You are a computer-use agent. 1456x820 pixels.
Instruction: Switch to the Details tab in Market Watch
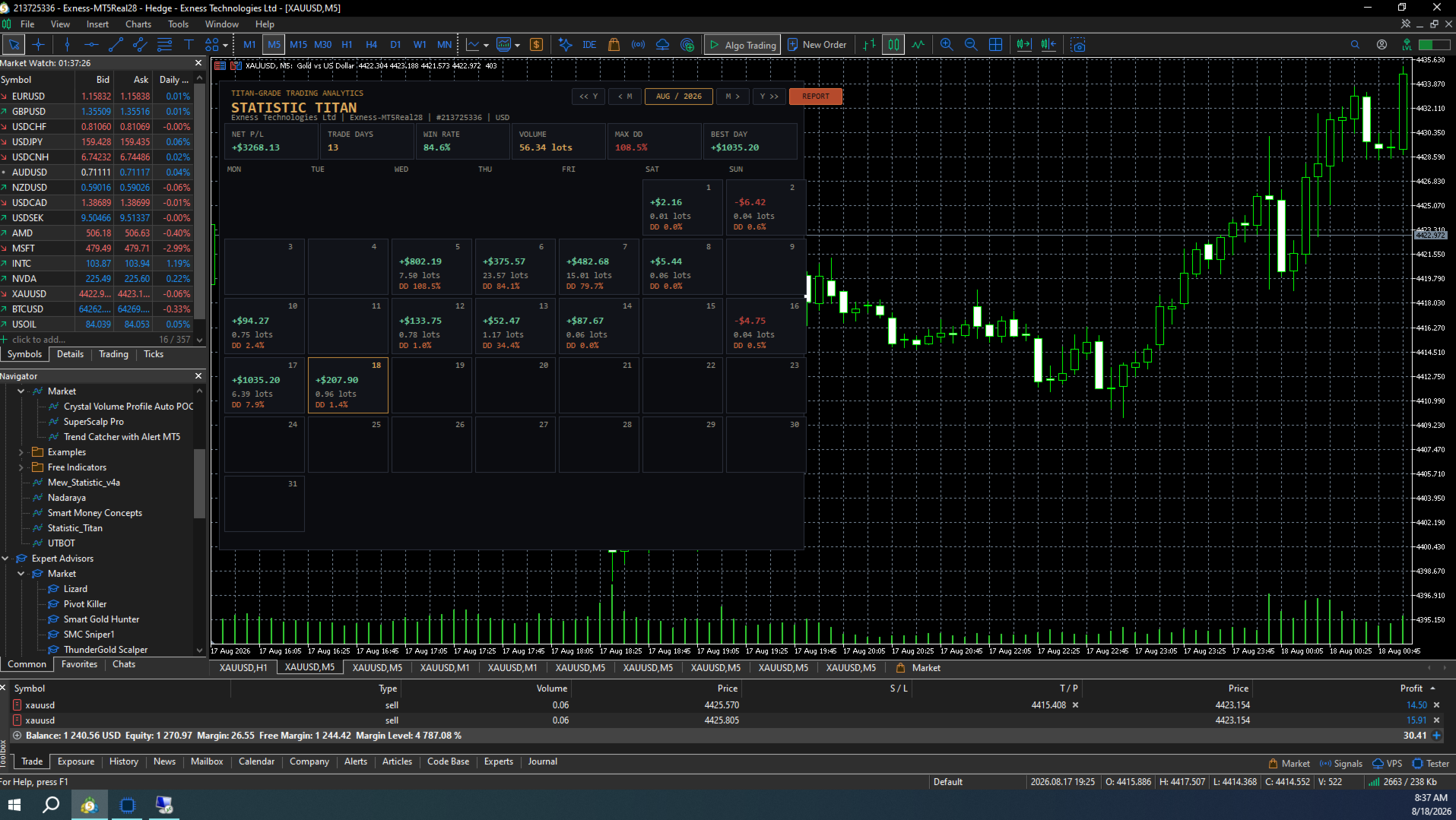(x=71, y=354)
